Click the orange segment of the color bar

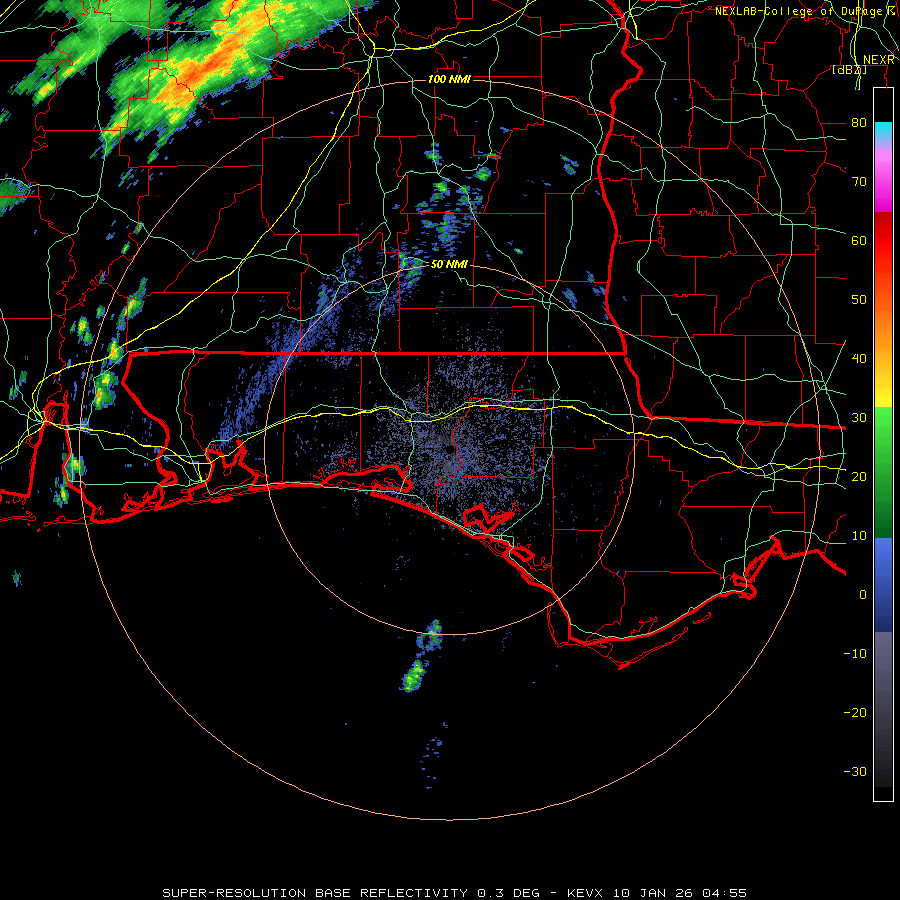click(883, 327)
